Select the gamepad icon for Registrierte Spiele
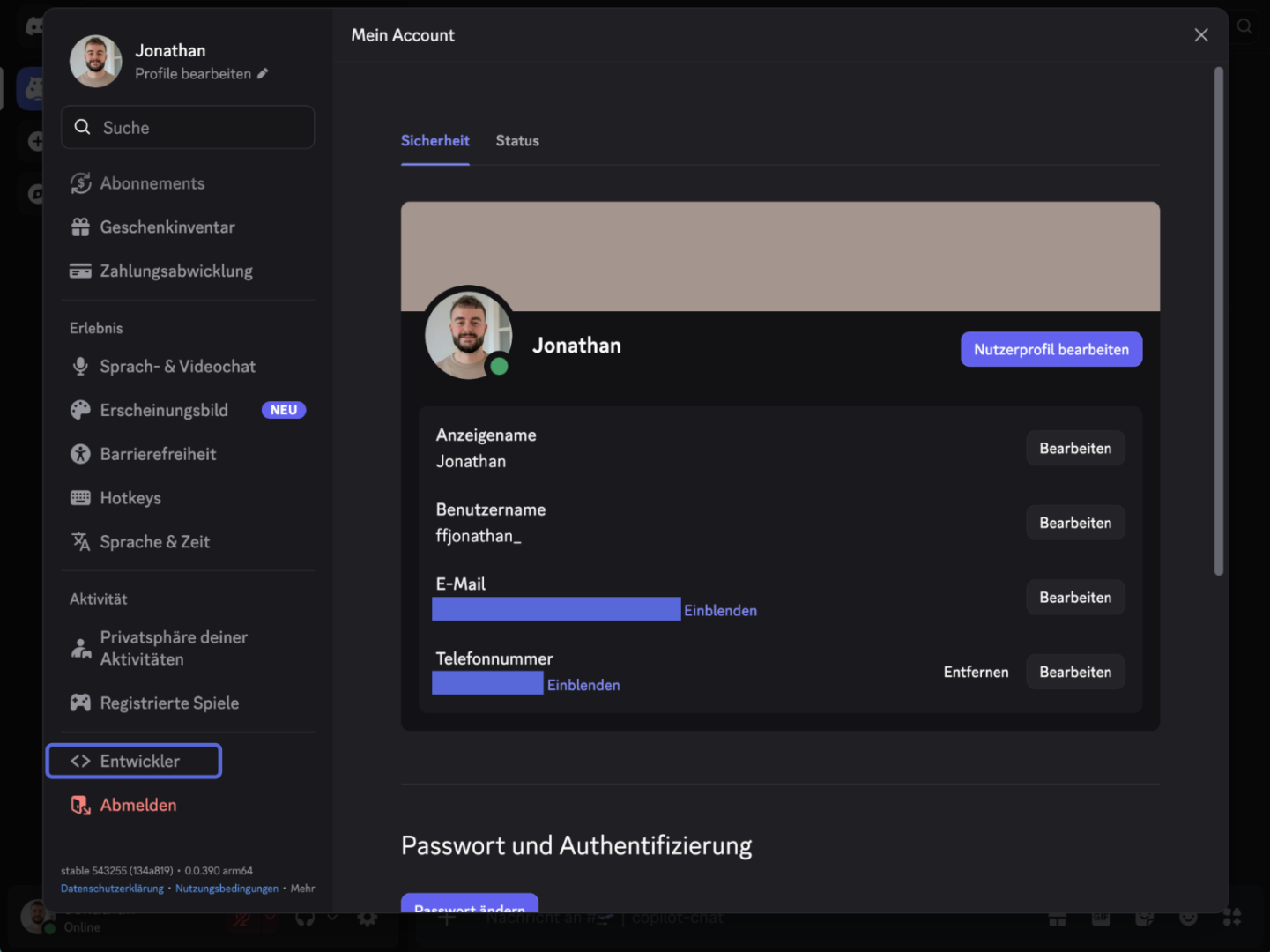 [x=80, y=703]
